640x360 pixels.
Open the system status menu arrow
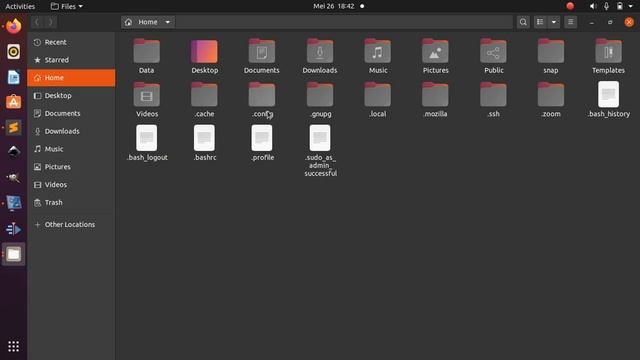631,6
